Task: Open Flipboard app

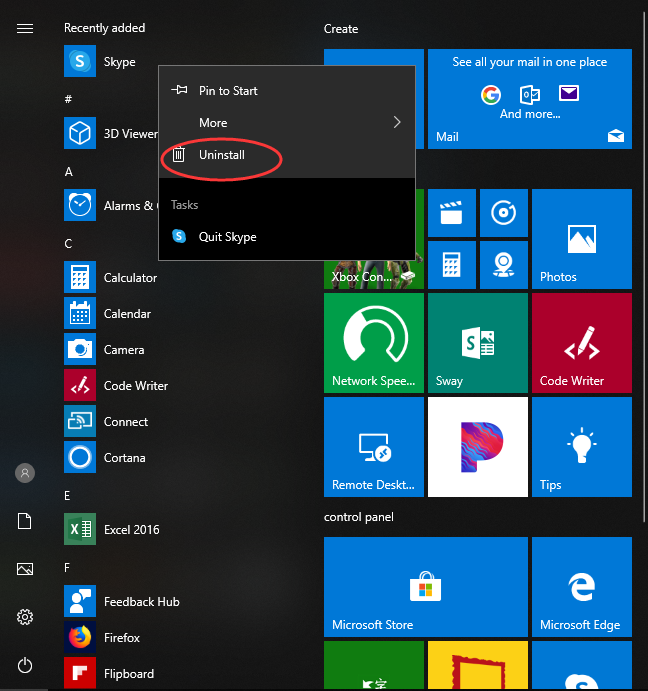Action: (109, 673)
